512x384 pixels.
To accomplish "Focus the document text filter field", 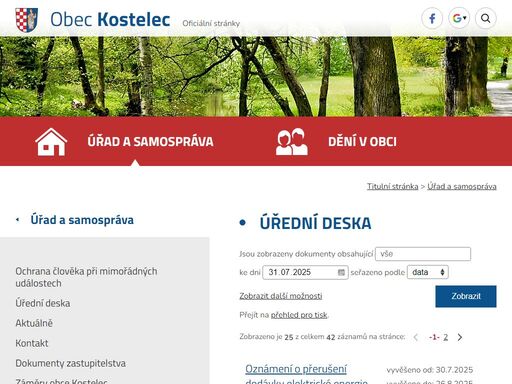I will click(423, 254).
